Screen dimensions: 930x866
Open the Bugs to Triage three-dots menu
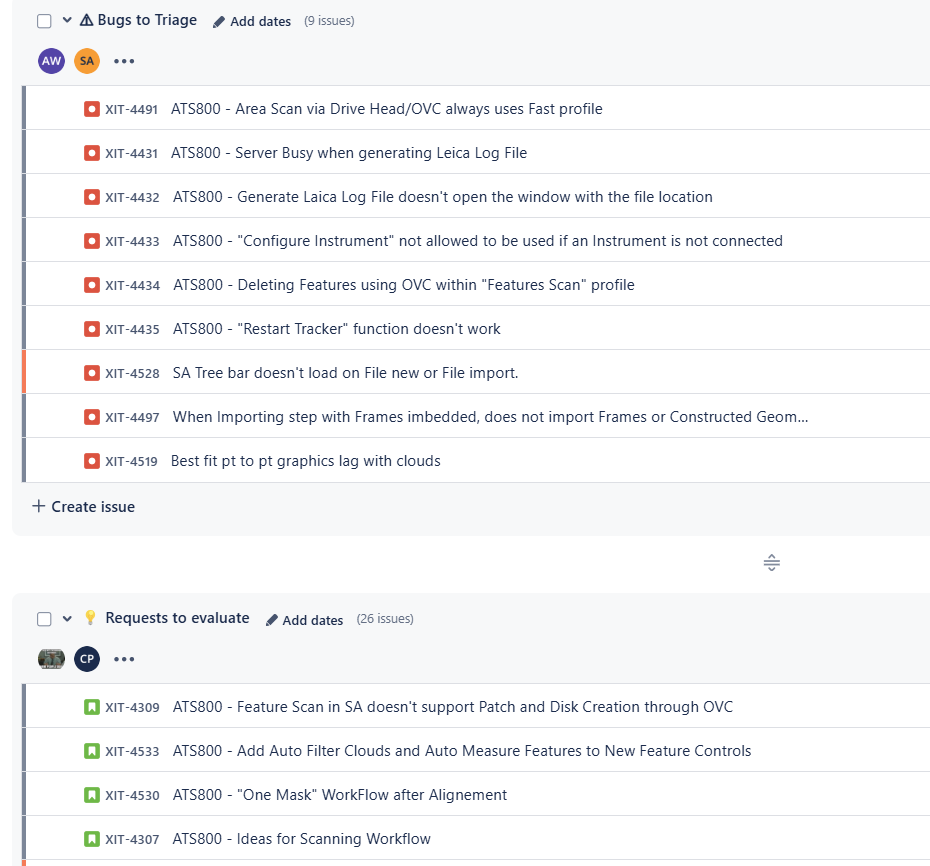point(124,61)
